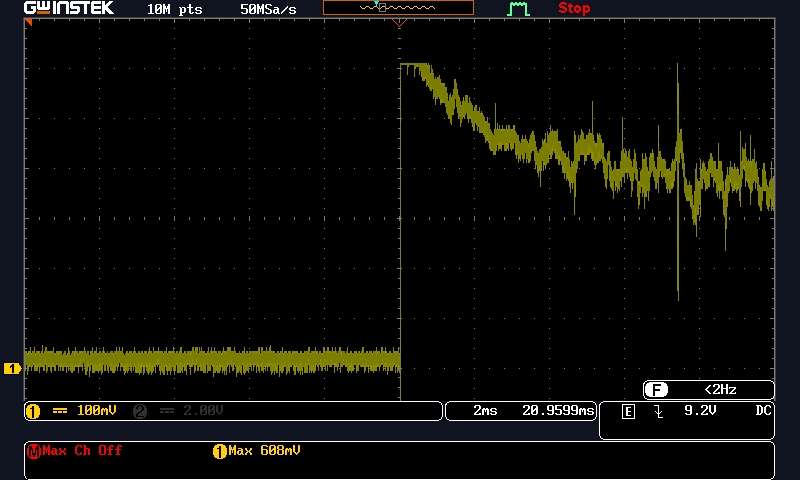Click the channel 1 number badge

[33, 411]
